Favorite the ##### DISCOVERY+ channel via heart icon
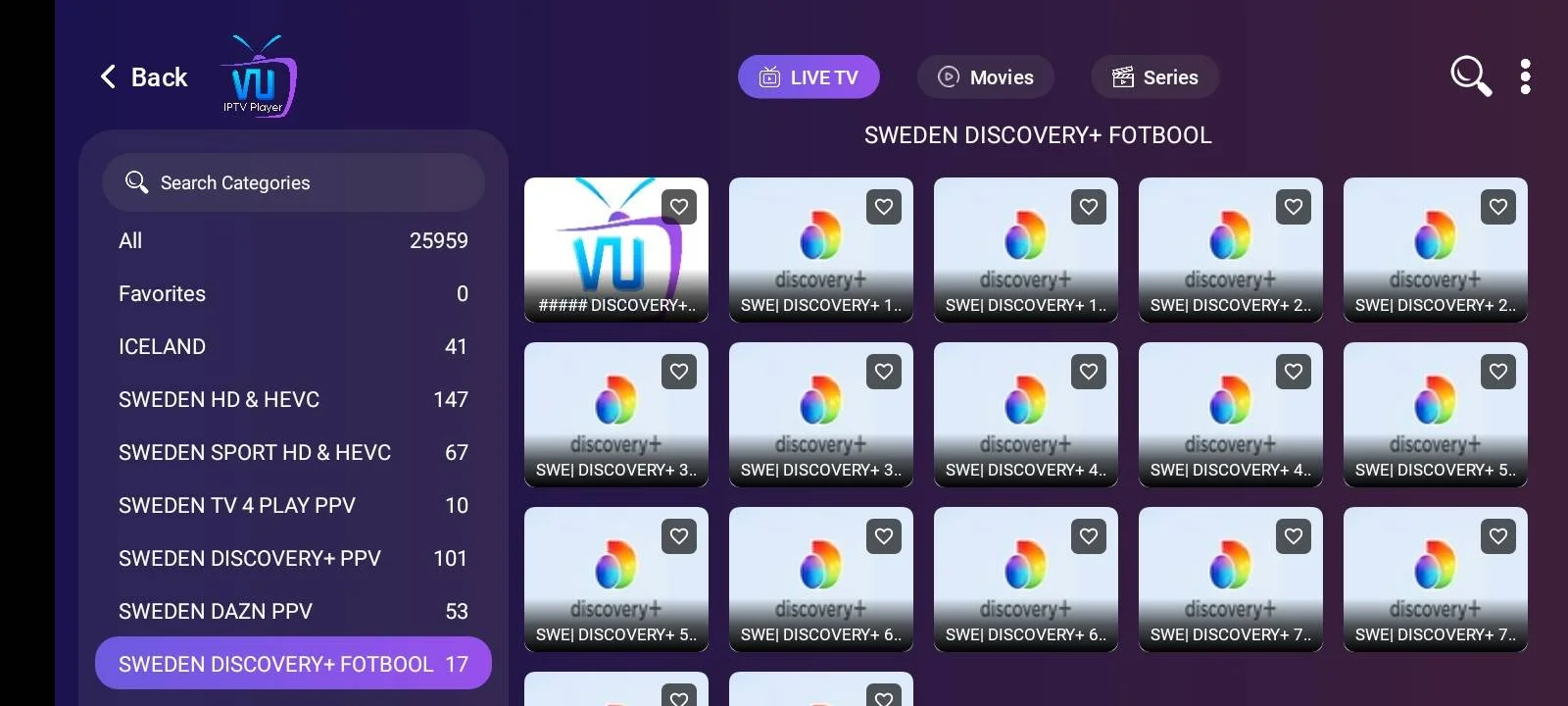Image resolution: width=1568 pixels, height=706 pixels. coord(679,207)
